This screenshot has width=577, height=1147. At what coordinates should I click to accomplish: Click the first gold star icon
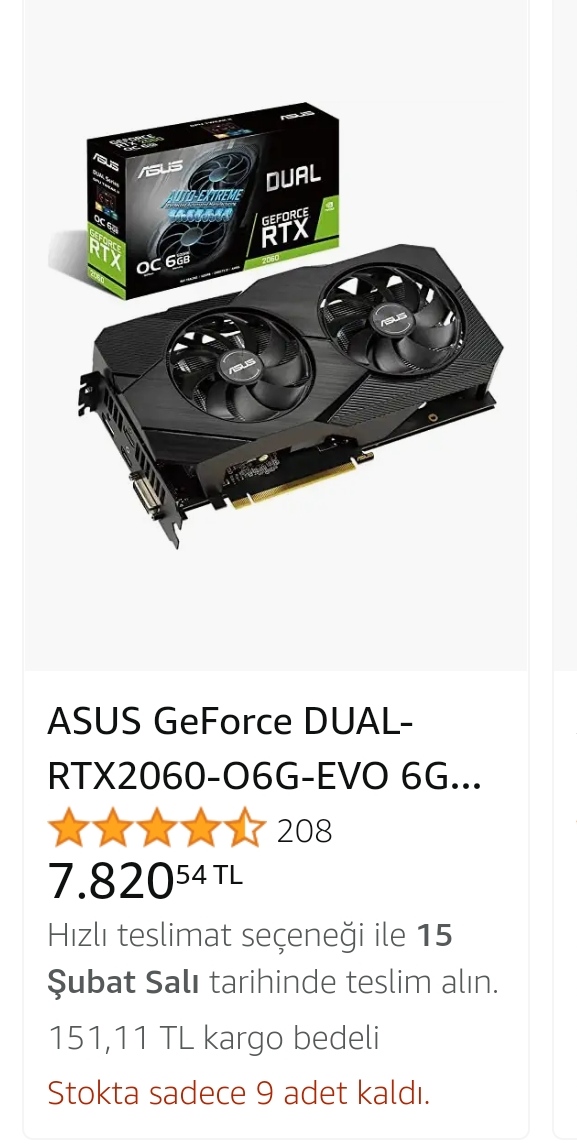tap(69, 829)
